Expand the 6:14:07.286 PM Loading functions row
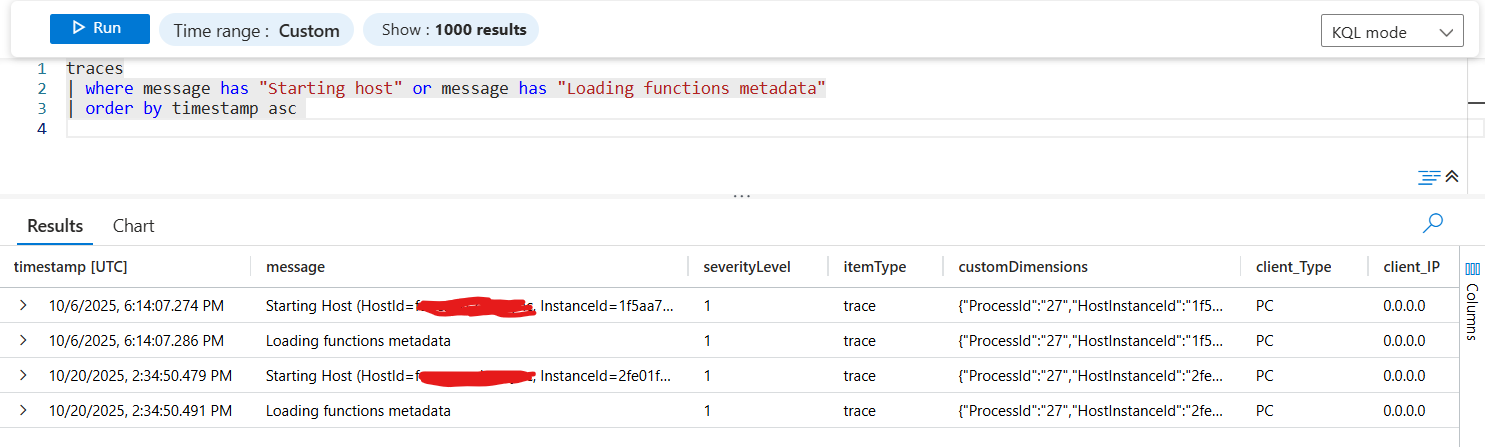1508x447 pixels. click(23, 341)
